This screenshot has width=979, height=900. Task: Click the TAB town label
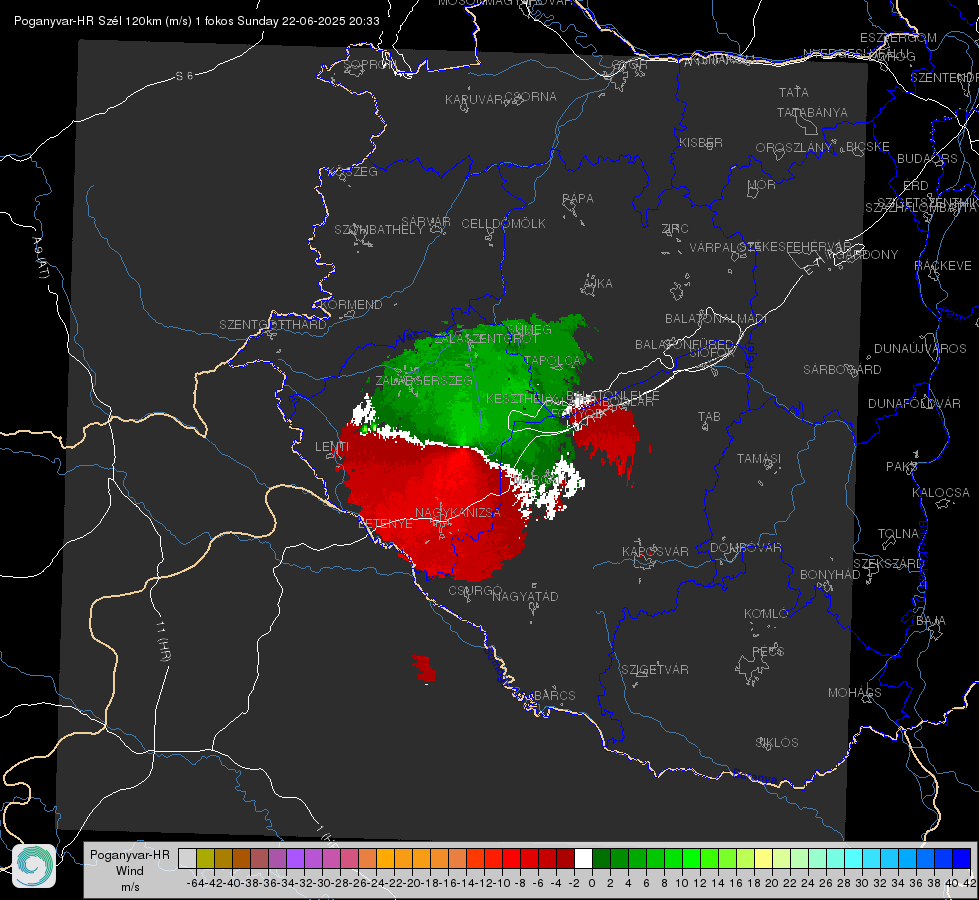point(709,417)
